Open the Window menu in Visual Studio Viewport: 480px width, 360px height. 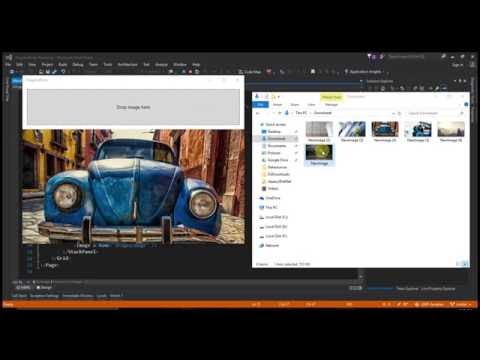(x=180, y=64)
